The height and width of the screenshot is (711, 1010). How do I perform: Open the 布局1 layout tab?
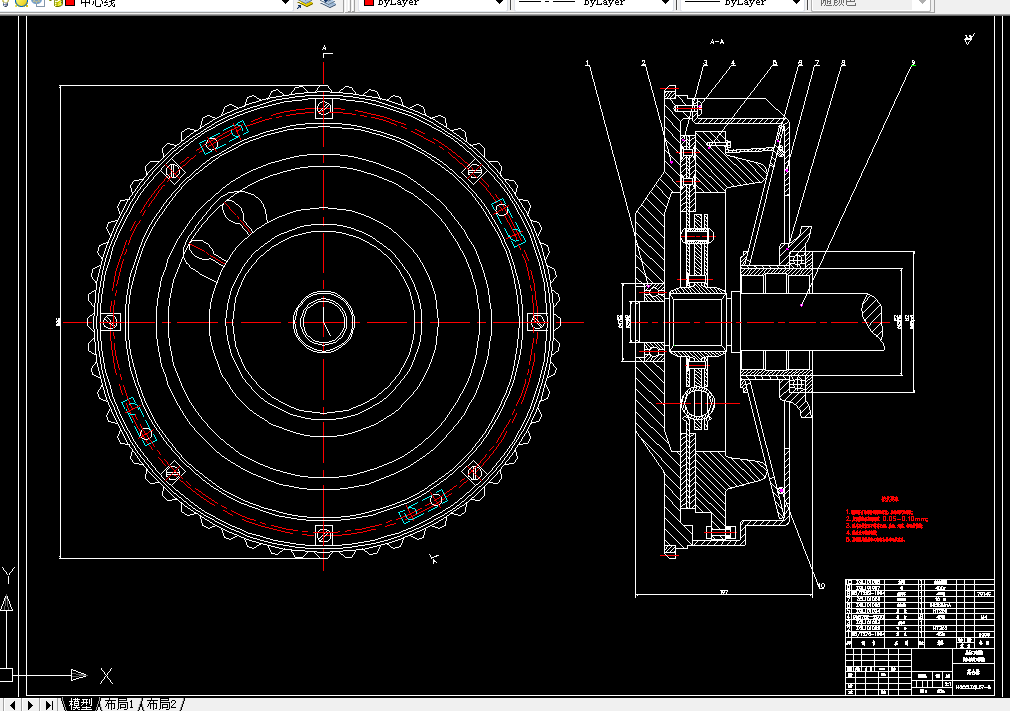coord(119,704)
